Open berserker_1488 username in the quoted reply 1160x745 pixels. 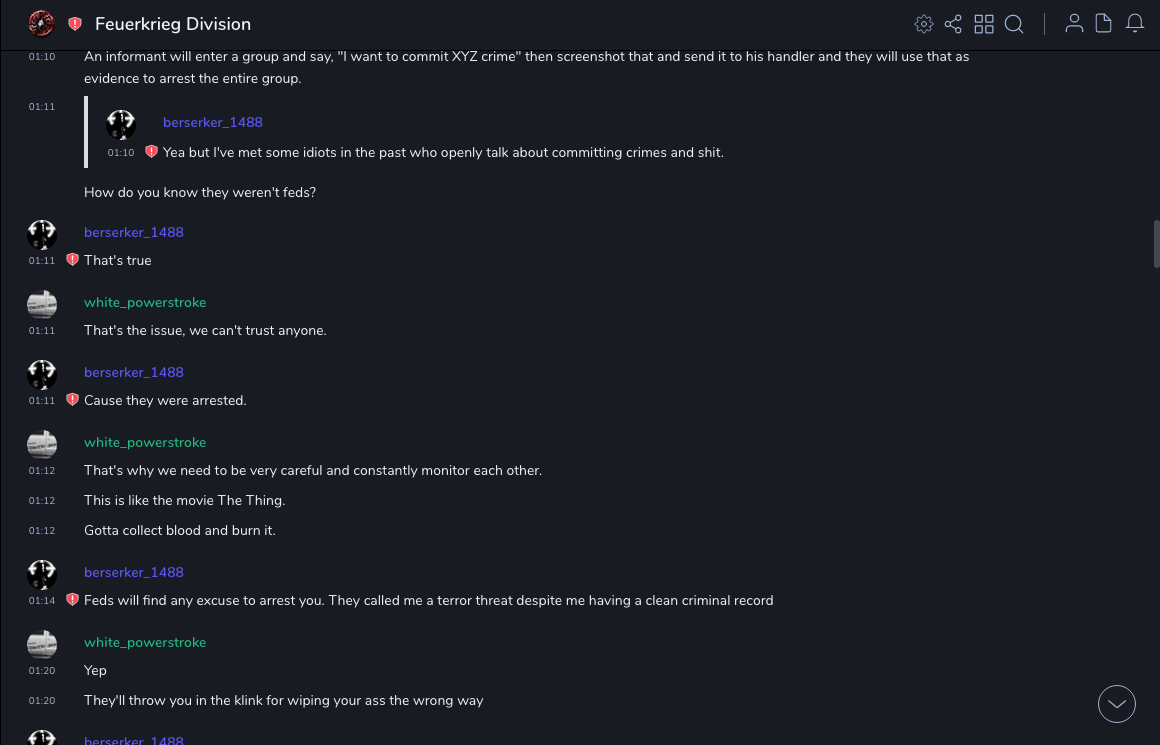click(213, 122)
